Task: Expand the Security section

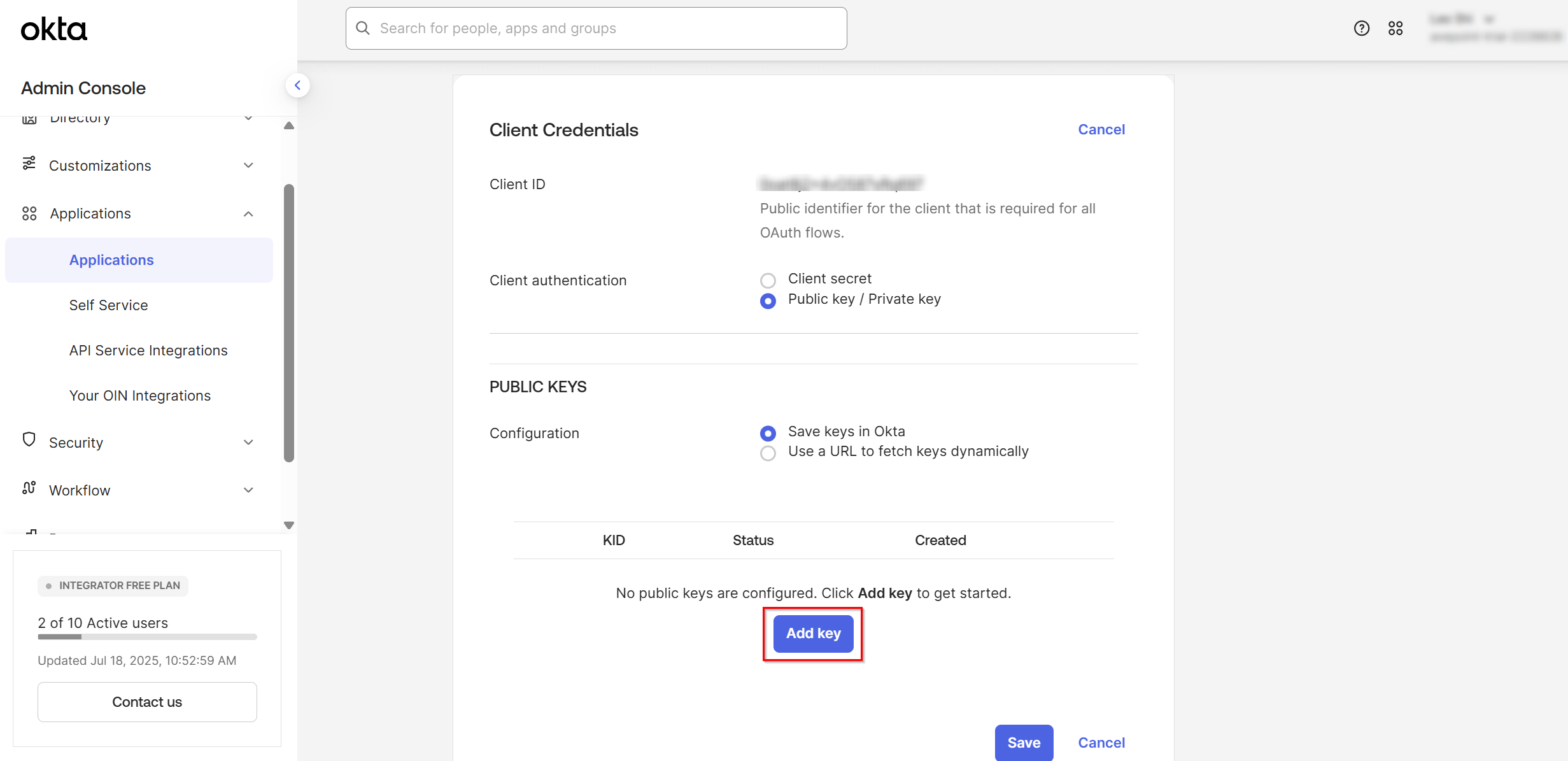Action: tap(248, 442)
